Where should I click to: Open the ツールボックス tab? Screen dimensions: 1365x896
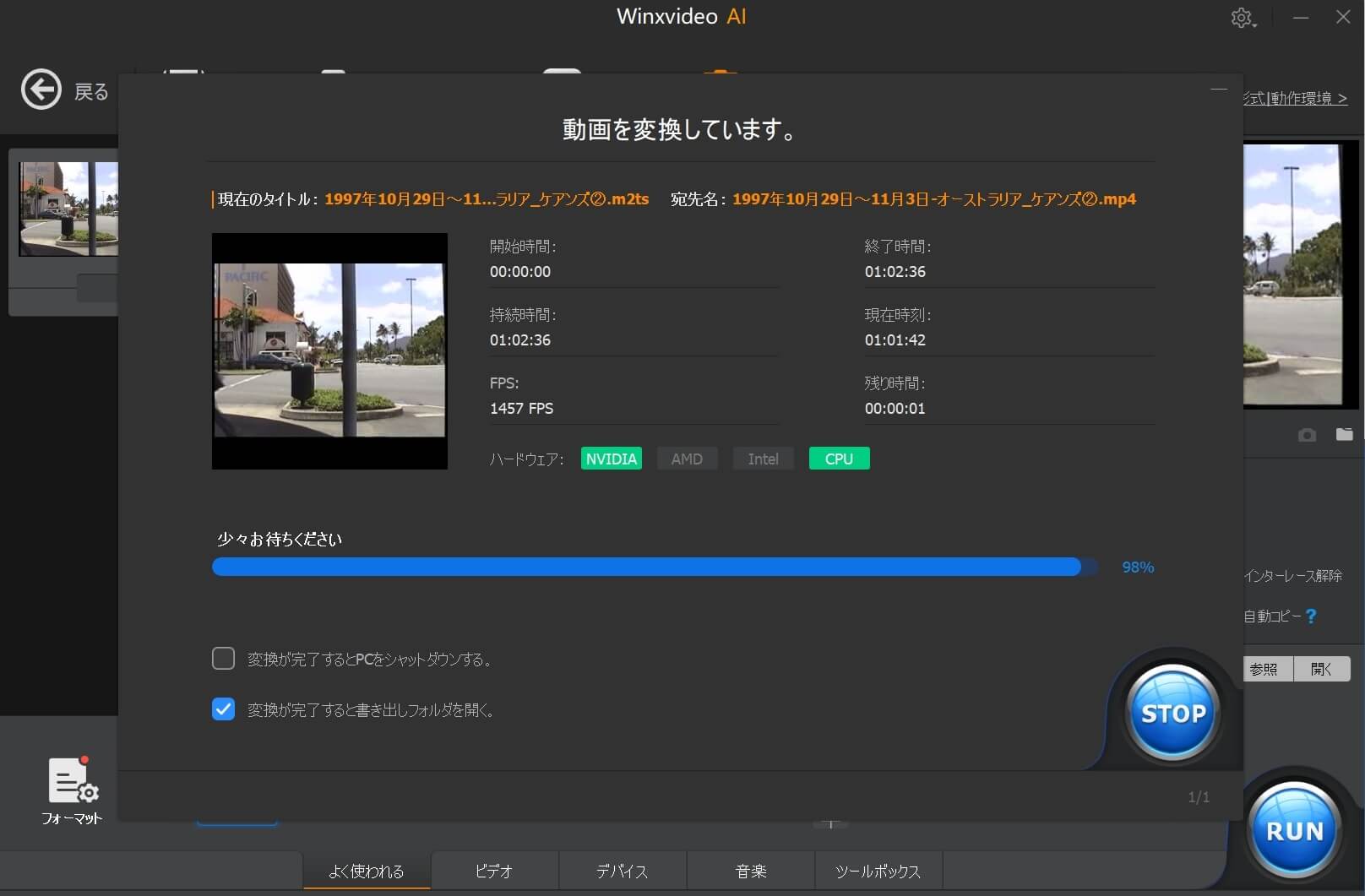[x=878, y=871]
